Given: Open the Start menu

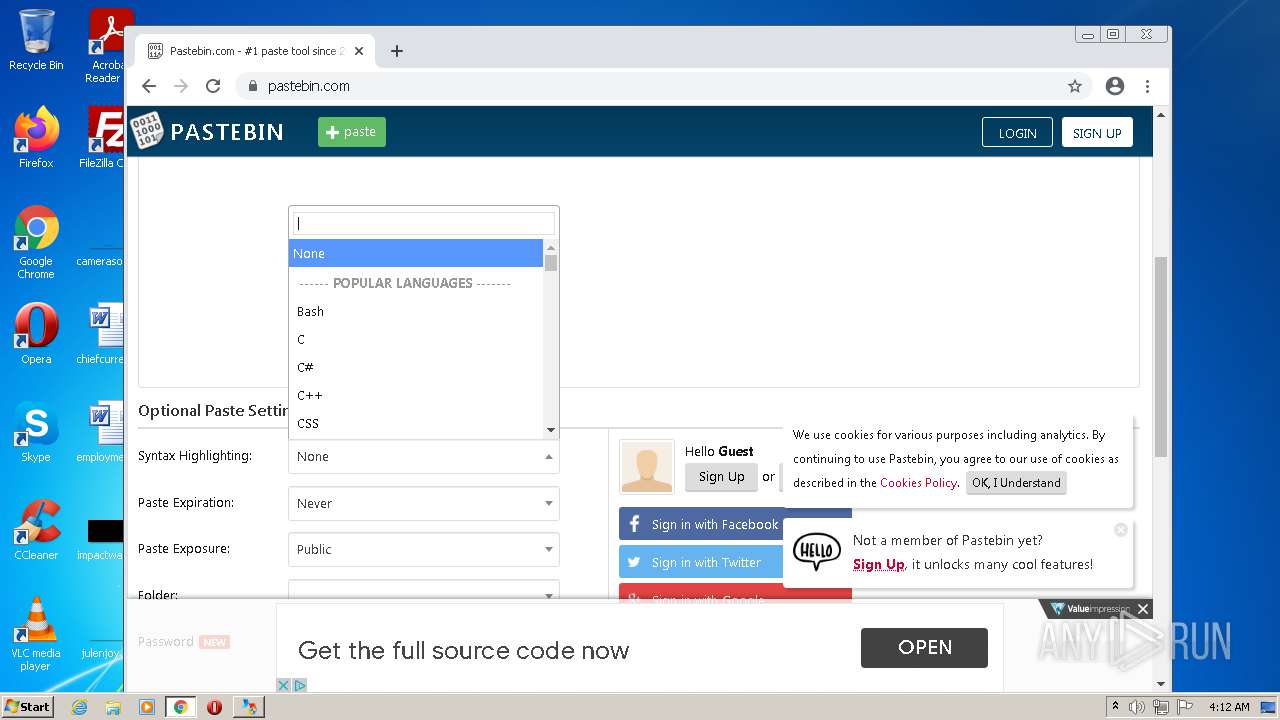Looking at the screenshot, I should pyautogui.click(x=28, y=706).
